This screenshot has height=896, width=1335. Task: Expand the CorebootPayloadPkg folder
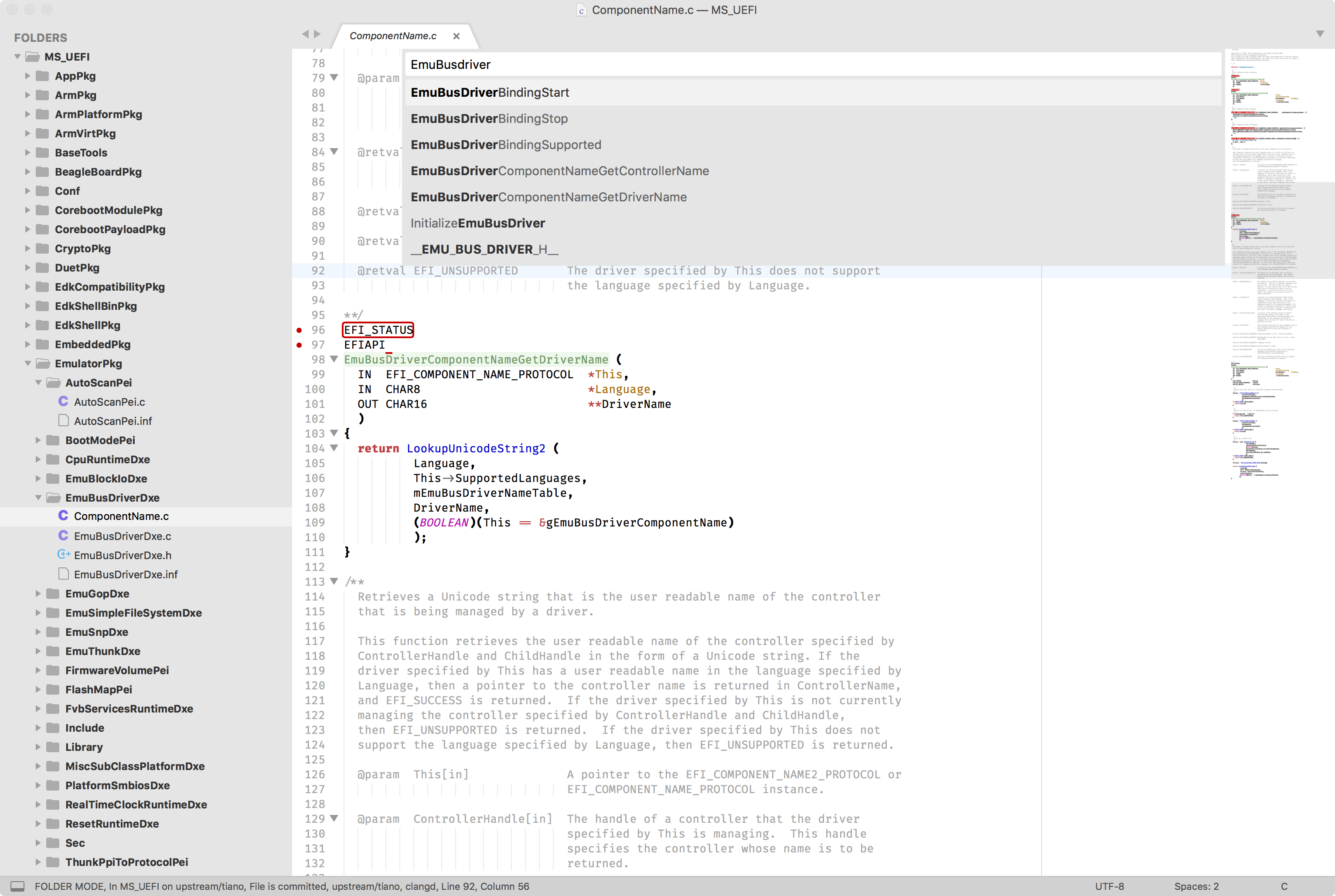click(x=27, y=229)
